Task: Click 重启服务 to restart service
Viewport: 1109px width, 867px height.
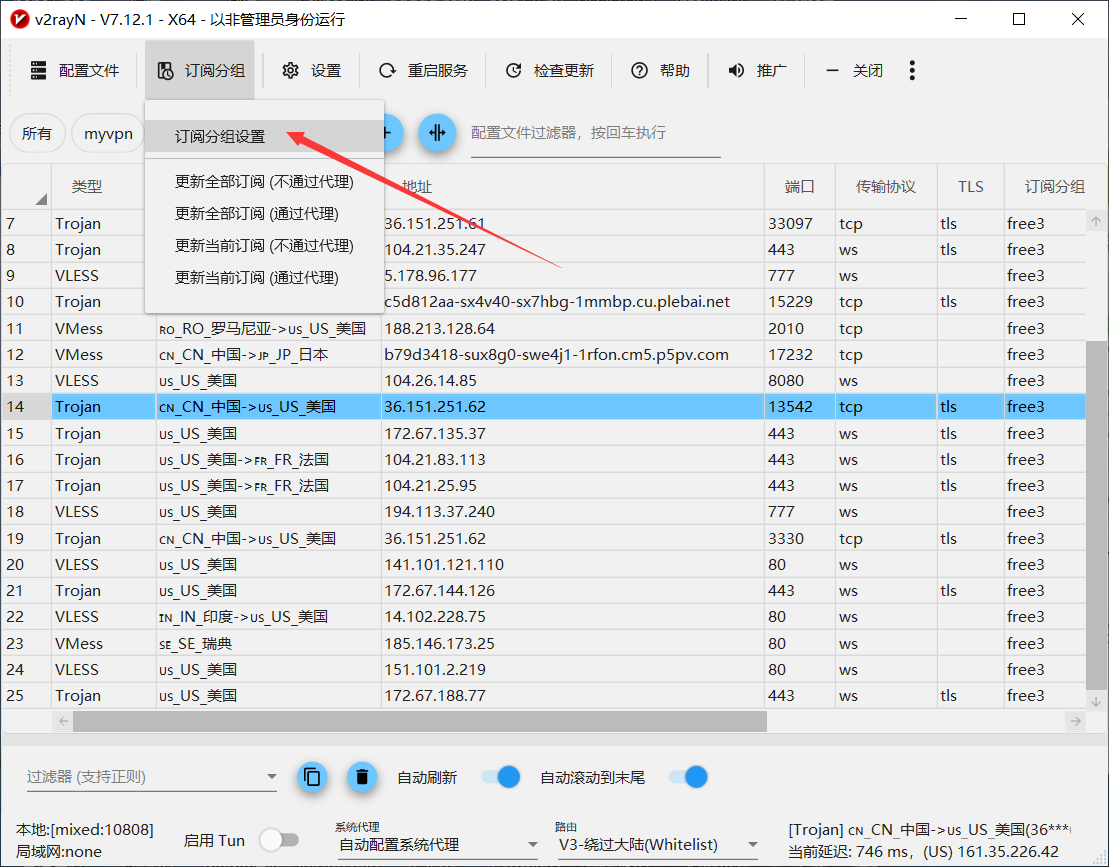Action: [423, 71]
